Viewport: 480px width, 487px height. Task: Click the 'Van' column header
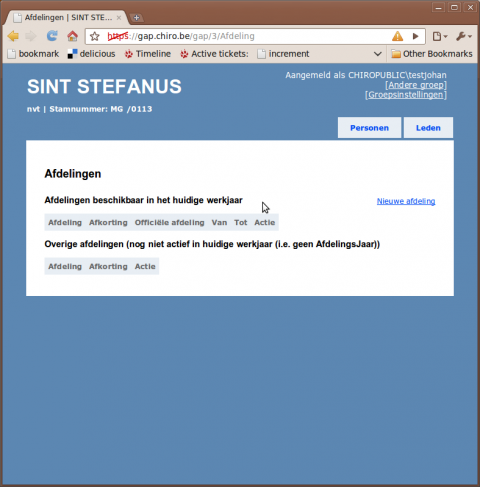[x=219, y=222]
